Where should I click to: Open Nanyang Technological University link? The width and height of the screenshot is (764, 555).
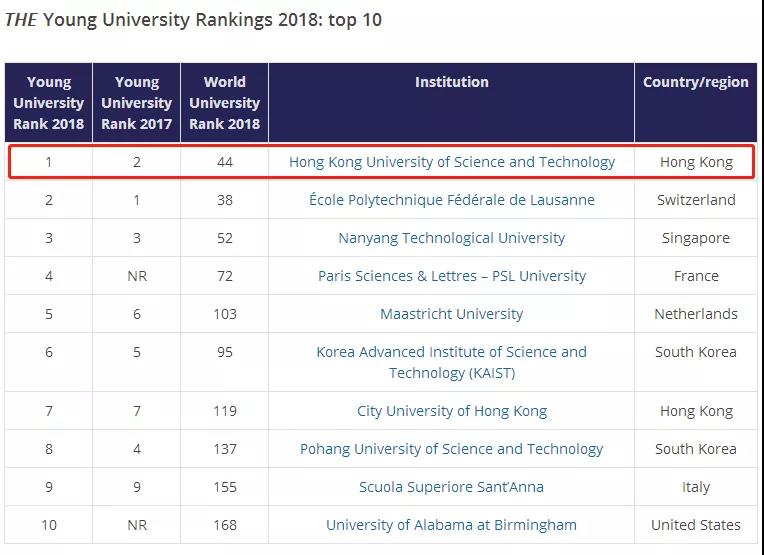coord(452,238)
